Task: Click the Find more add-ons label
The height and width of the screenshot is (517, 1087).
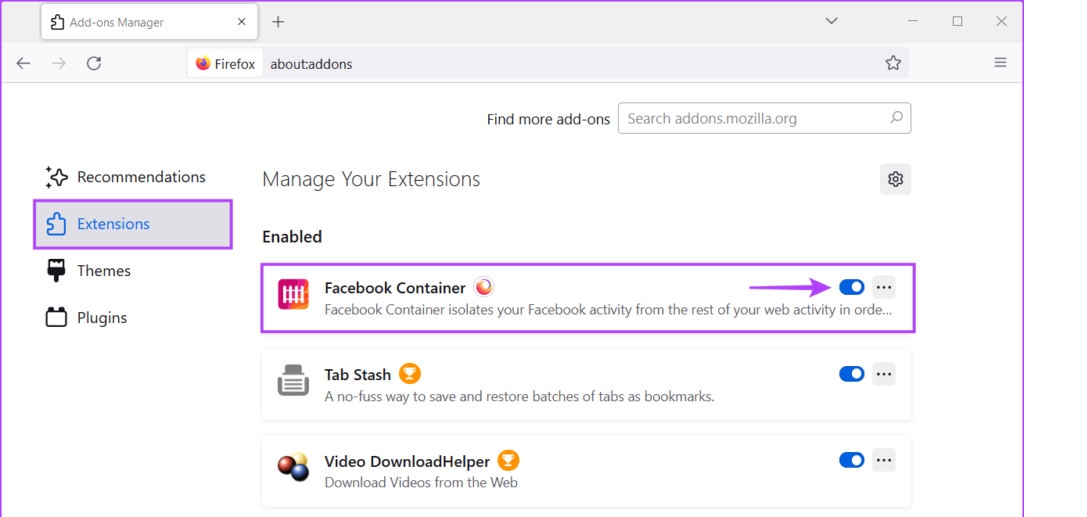Action: click(548, 119)
